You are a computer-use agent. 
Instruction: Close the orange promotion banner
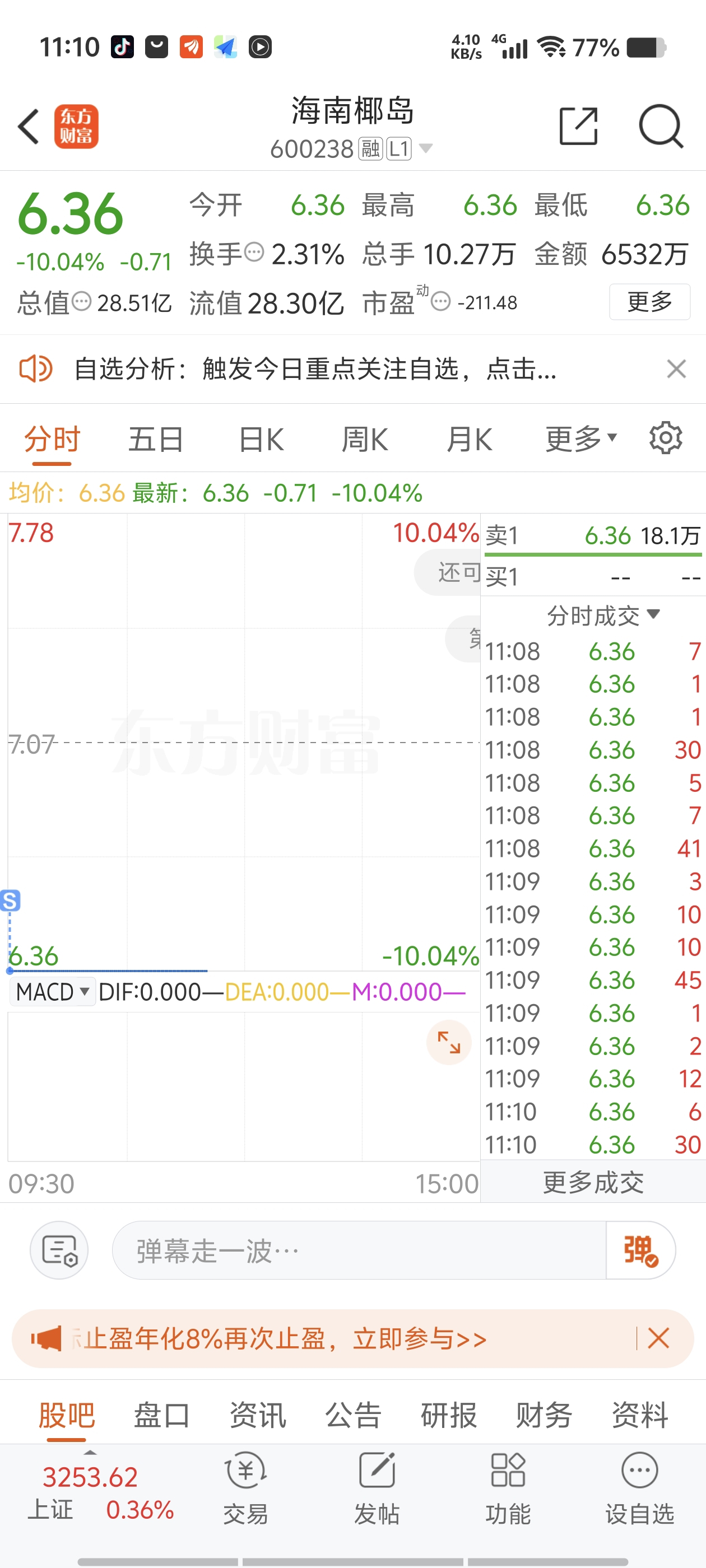tap(658, 1338)
